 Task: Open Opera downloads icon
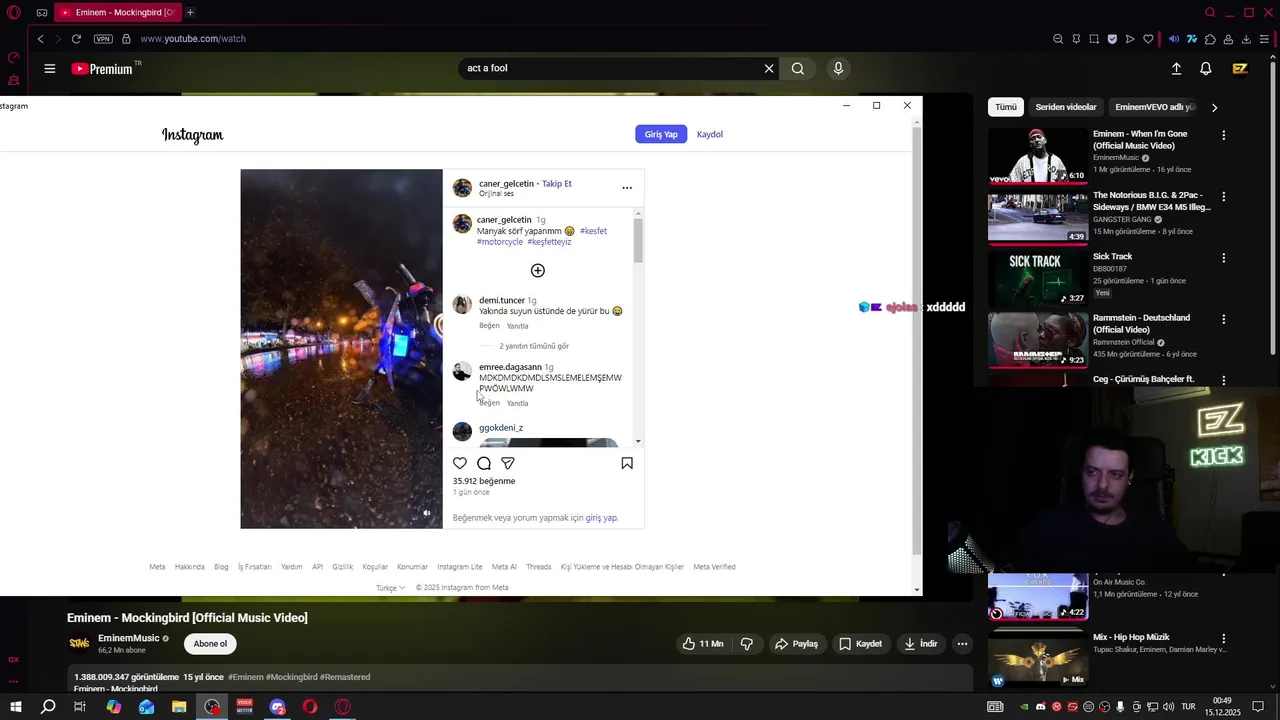[x=1246, y=39]
